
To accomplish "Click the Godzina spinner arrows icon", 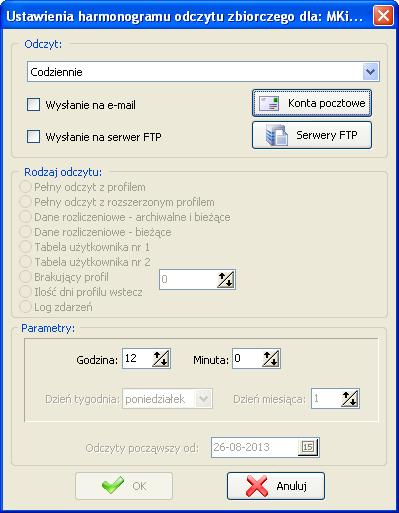I will click(x=161, y=359).
